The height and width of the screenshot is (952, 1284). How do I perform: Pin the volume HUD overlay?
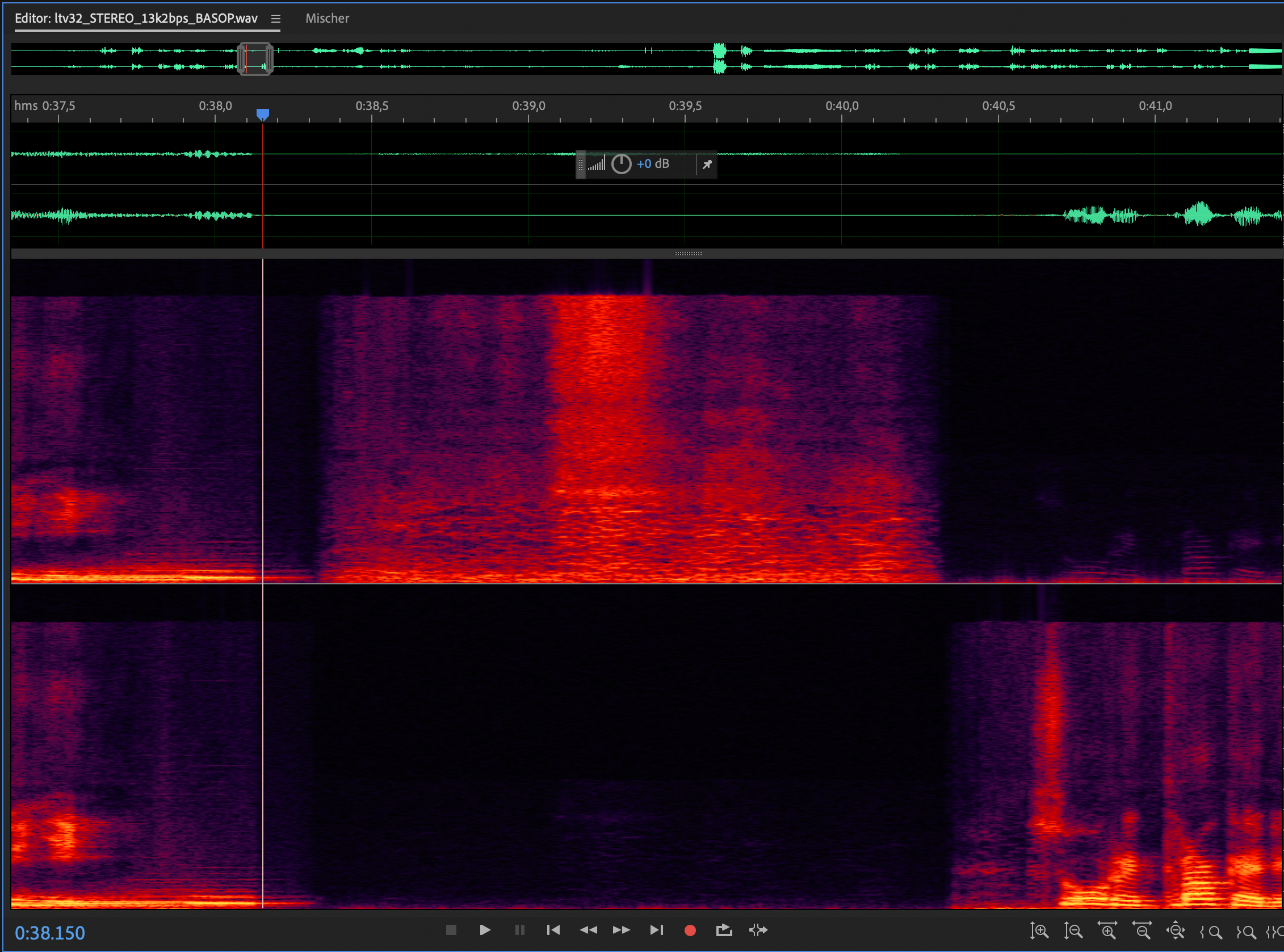[707, 164]
